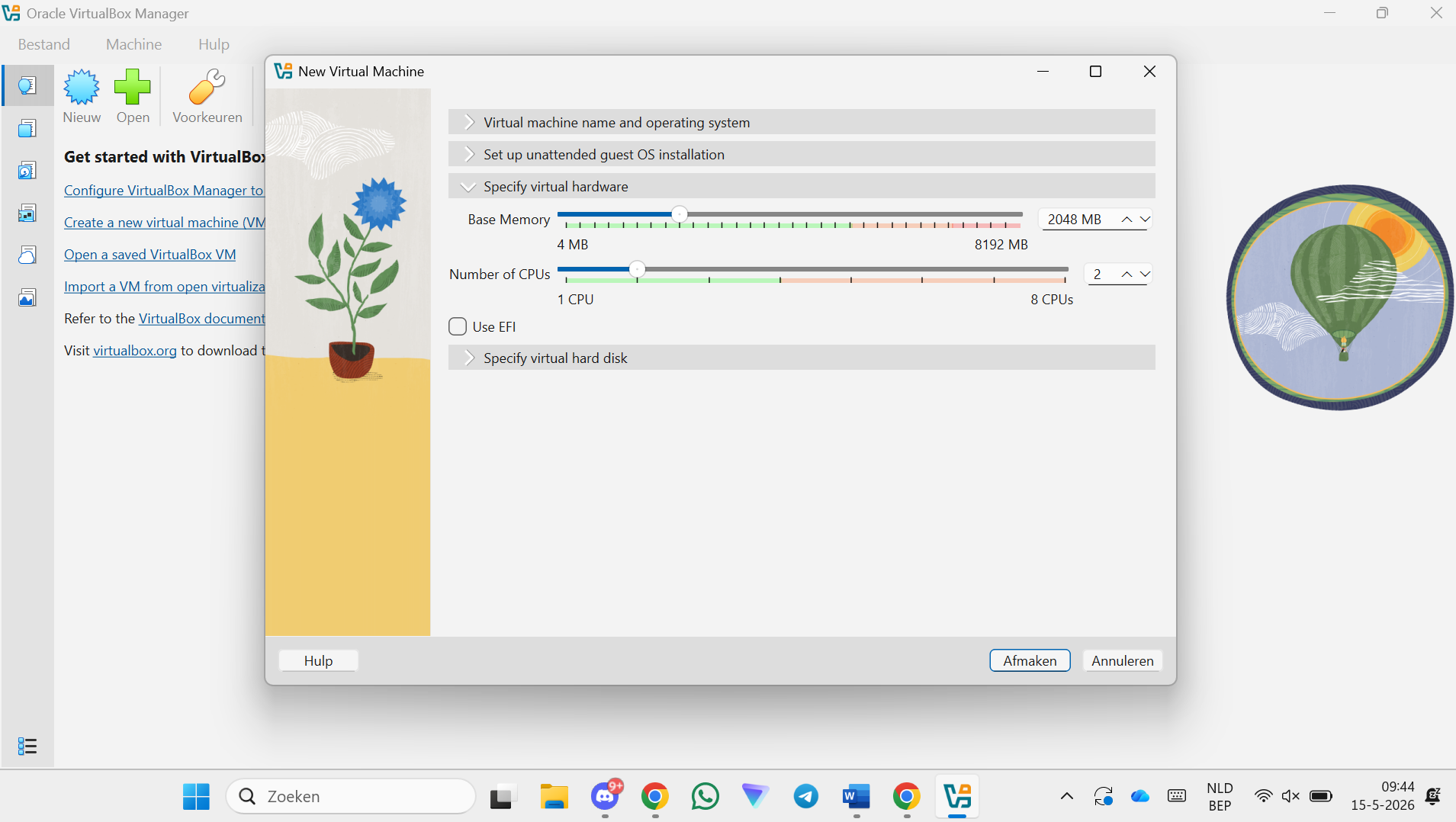Click the VirtualBox icon in the taskbar
1456x822 pixels.
pos(957,796)
